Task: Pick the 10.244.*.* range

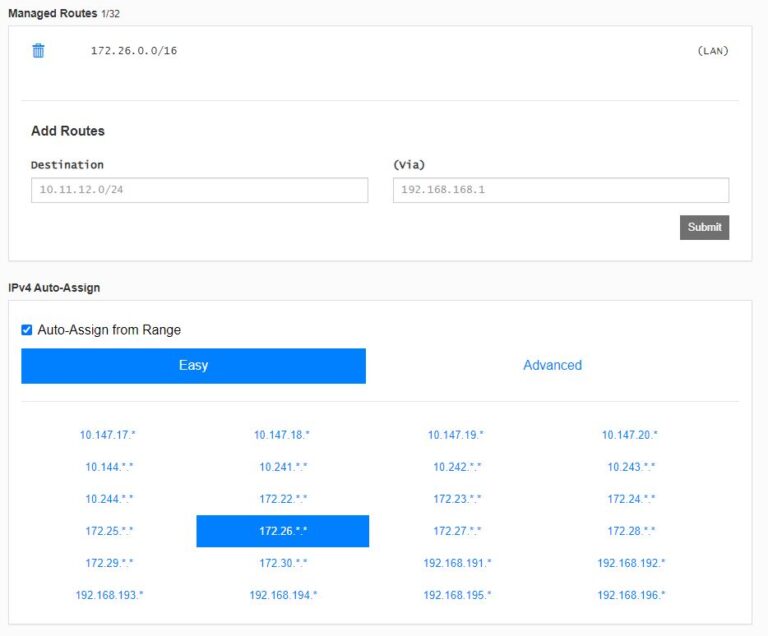Action: [x=109, y=499]
